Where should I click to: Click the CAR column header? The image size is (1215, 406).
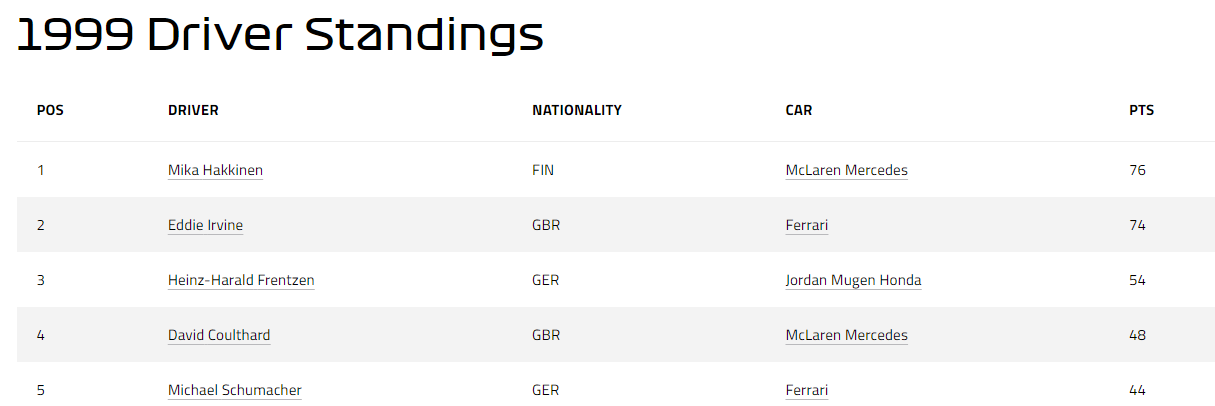799,110
